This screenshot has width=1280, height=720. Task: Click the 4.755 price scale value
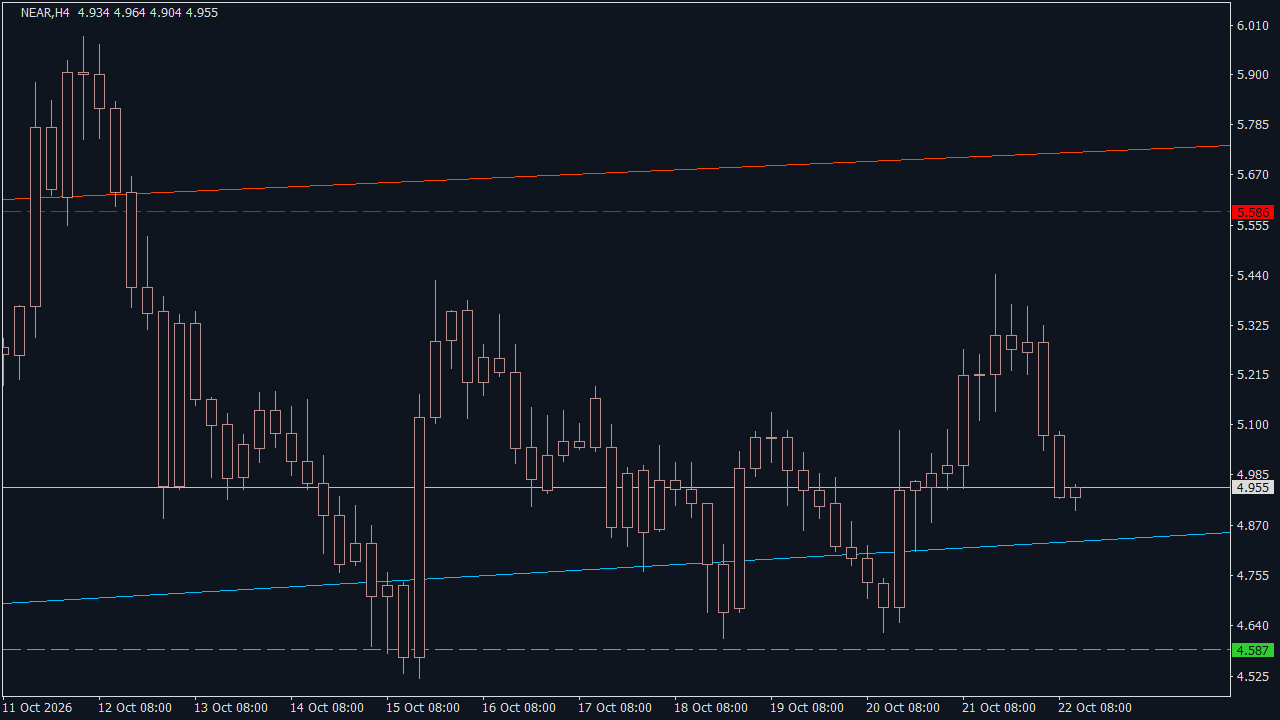point(1253,576)
